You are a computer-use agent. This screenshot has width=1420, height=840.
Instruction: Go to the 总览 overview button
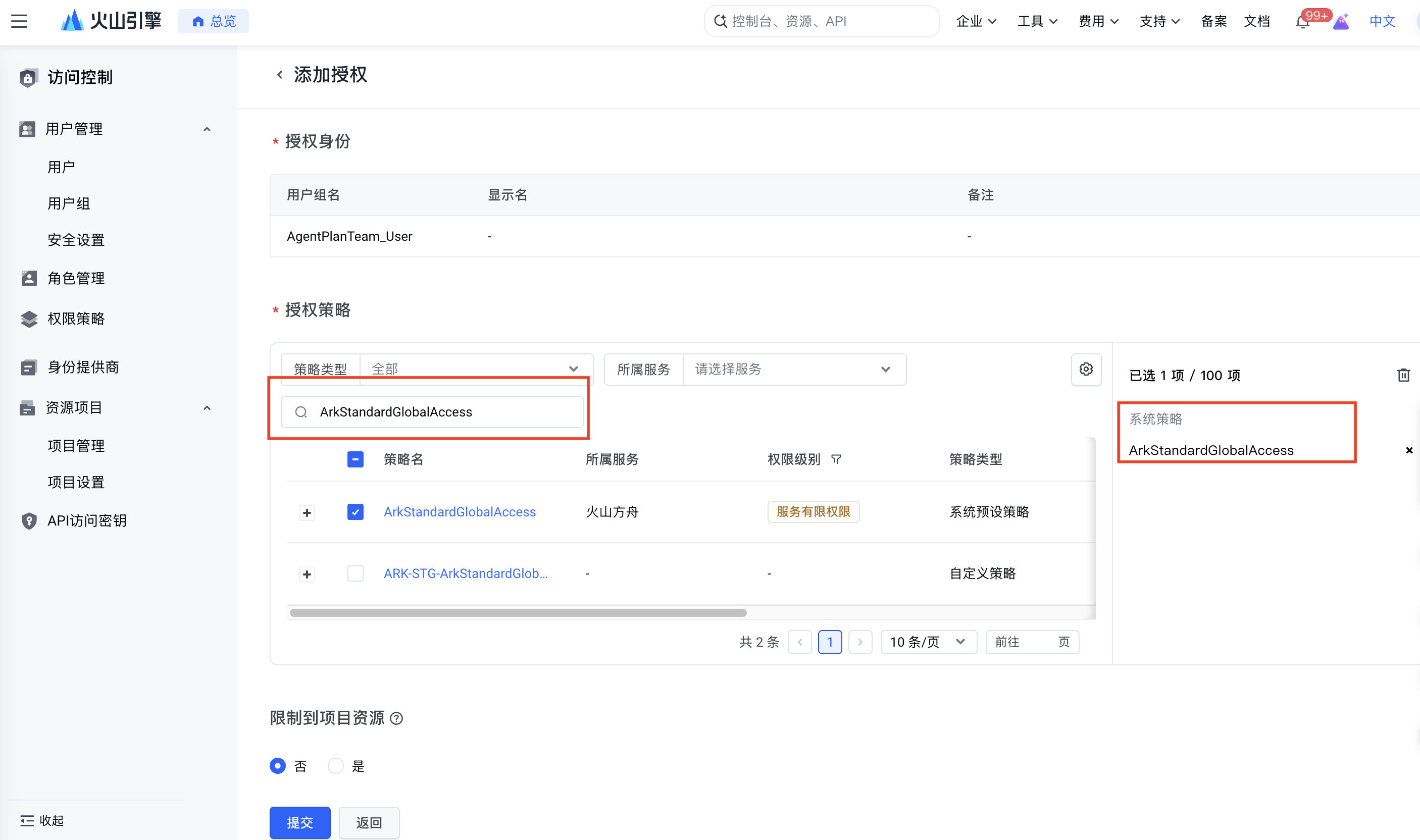pos(214,22)
